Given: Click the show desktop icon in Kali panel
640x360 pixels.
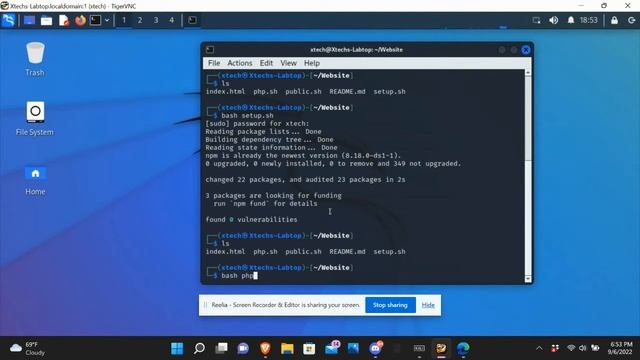Looking at the screenshot, I should tap(29, 20).
